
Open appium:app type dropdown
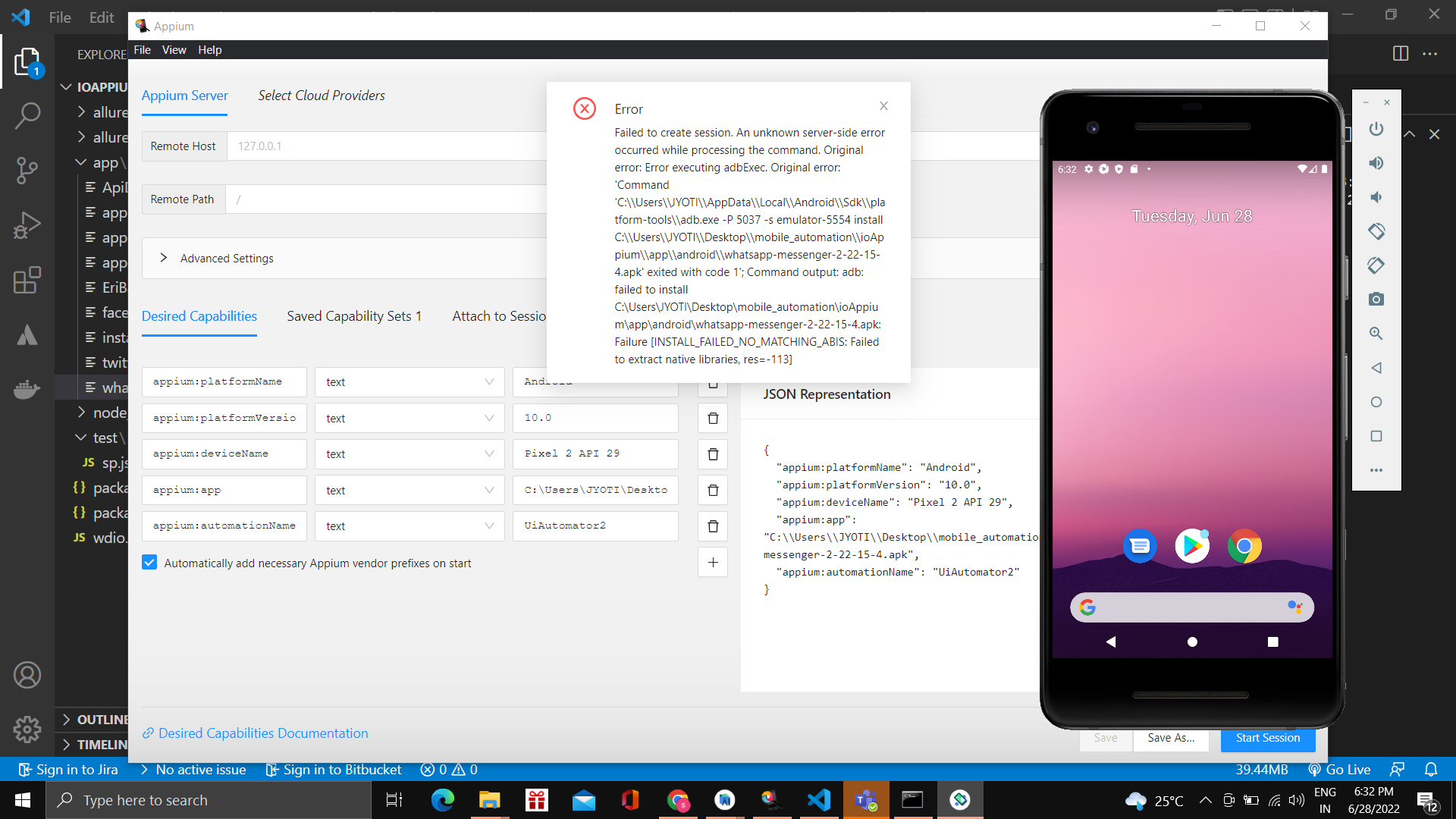409,491
